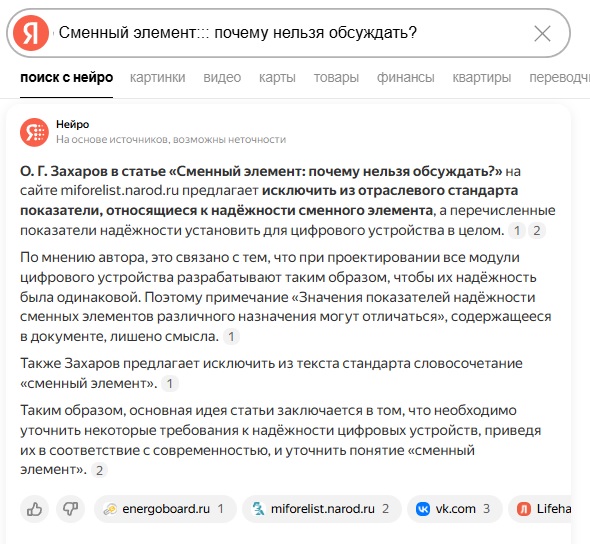
Task: Open the товары tab
Action: point(336,77)
